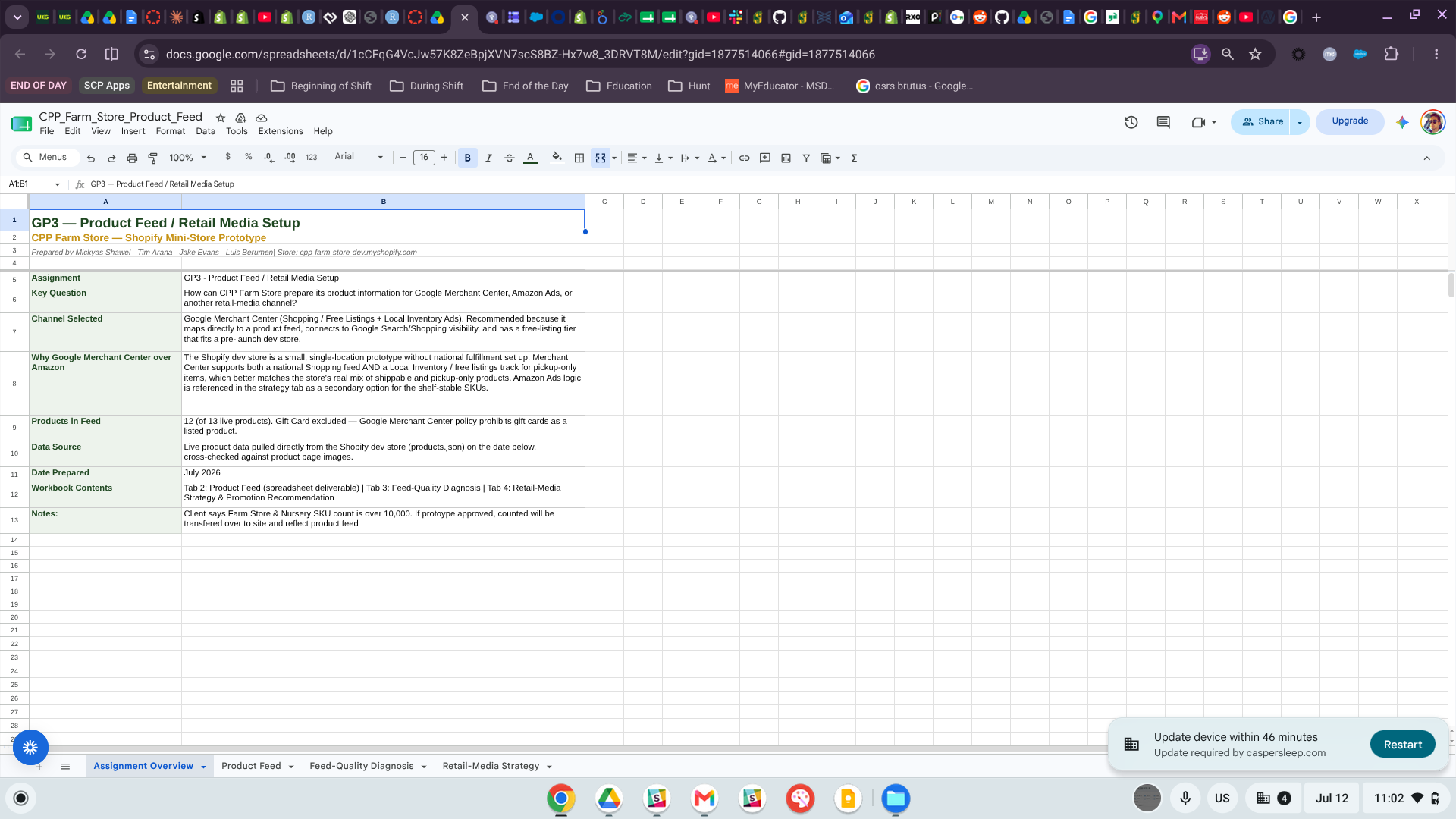Open the zoom level 100% dropdown
The width and height of the screenshot is (1456, 819).
[x=187, y=158]
